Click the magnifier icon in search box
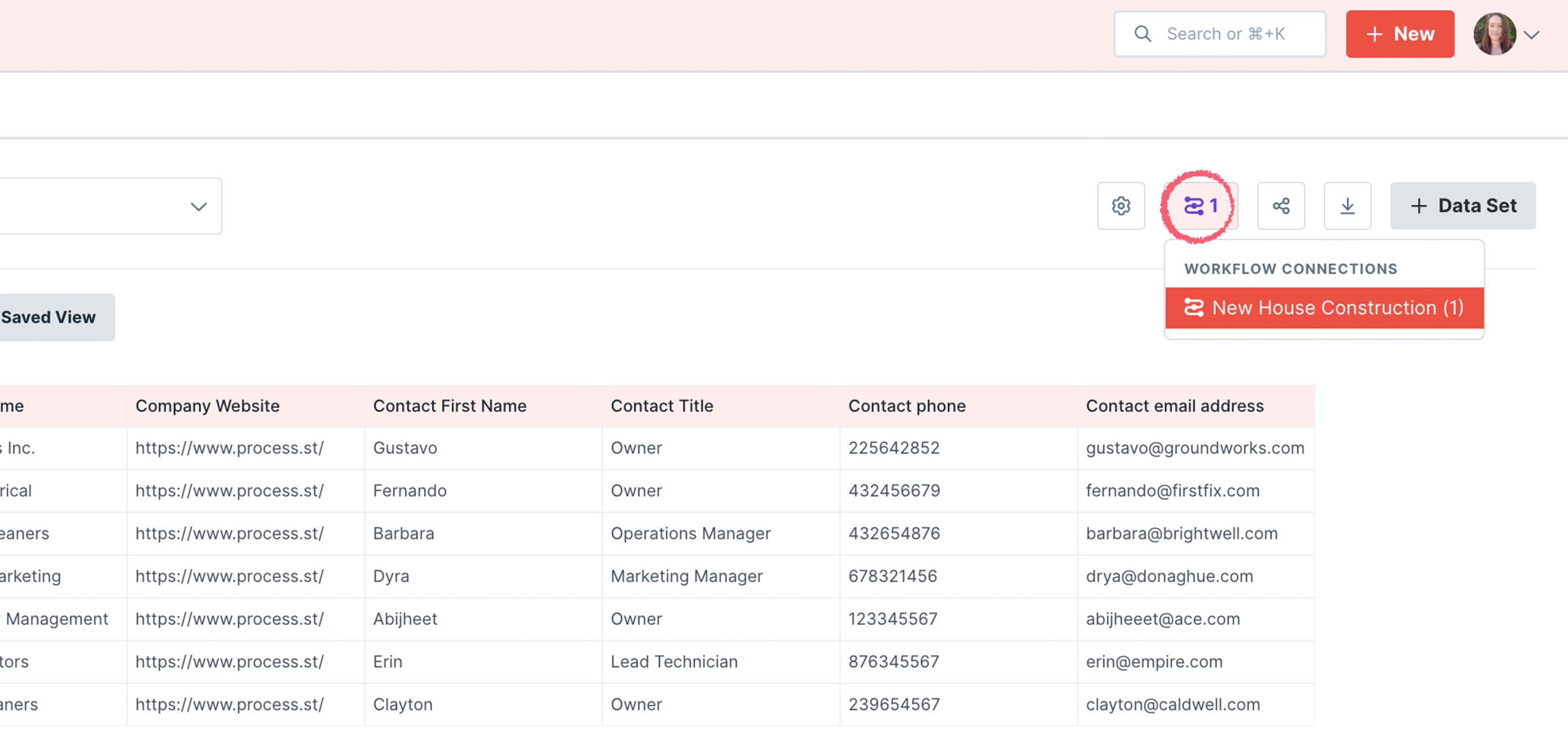 1142,34
